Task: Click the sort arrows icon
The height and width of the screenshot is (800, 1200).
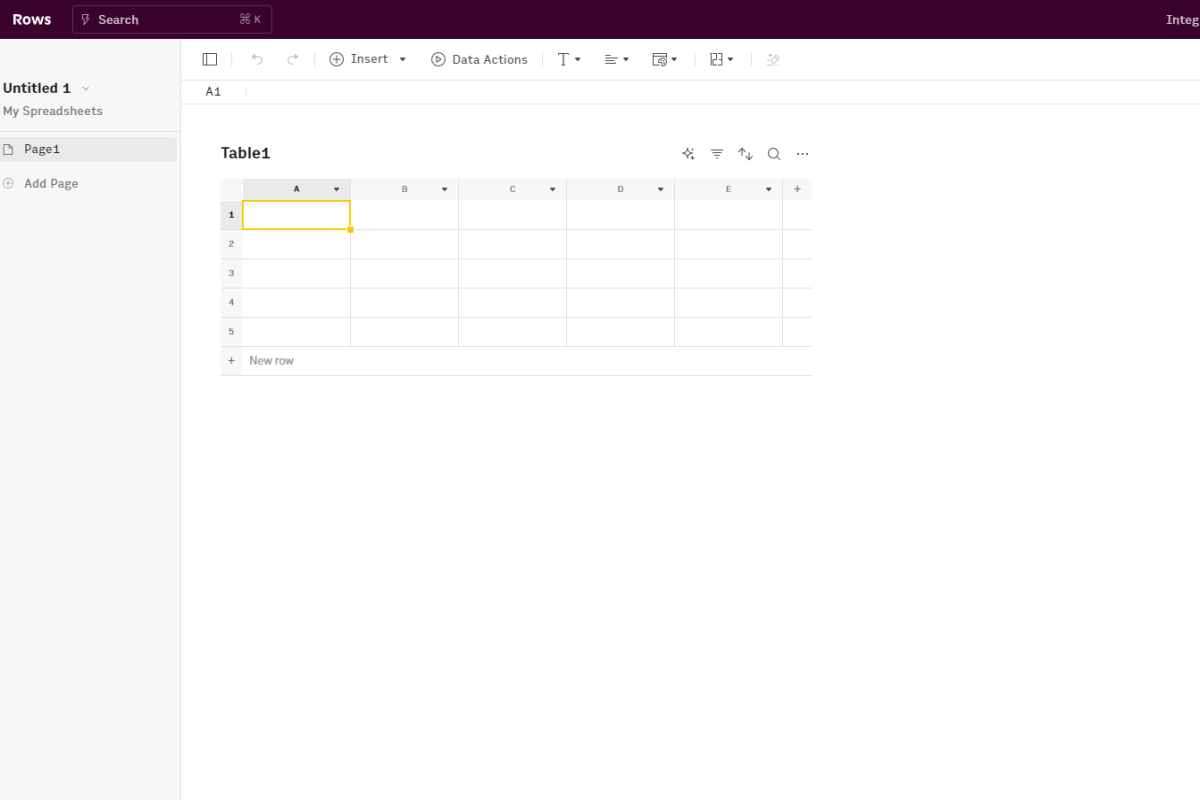Action: coord(745,154)
